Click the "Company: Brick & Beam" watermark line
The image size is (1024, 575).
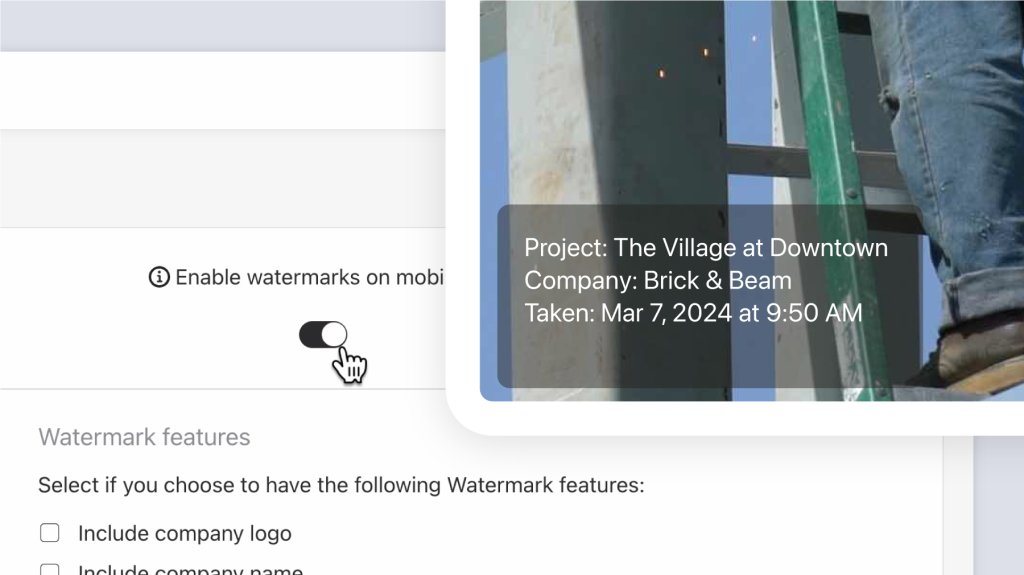[x=658, y=281]
